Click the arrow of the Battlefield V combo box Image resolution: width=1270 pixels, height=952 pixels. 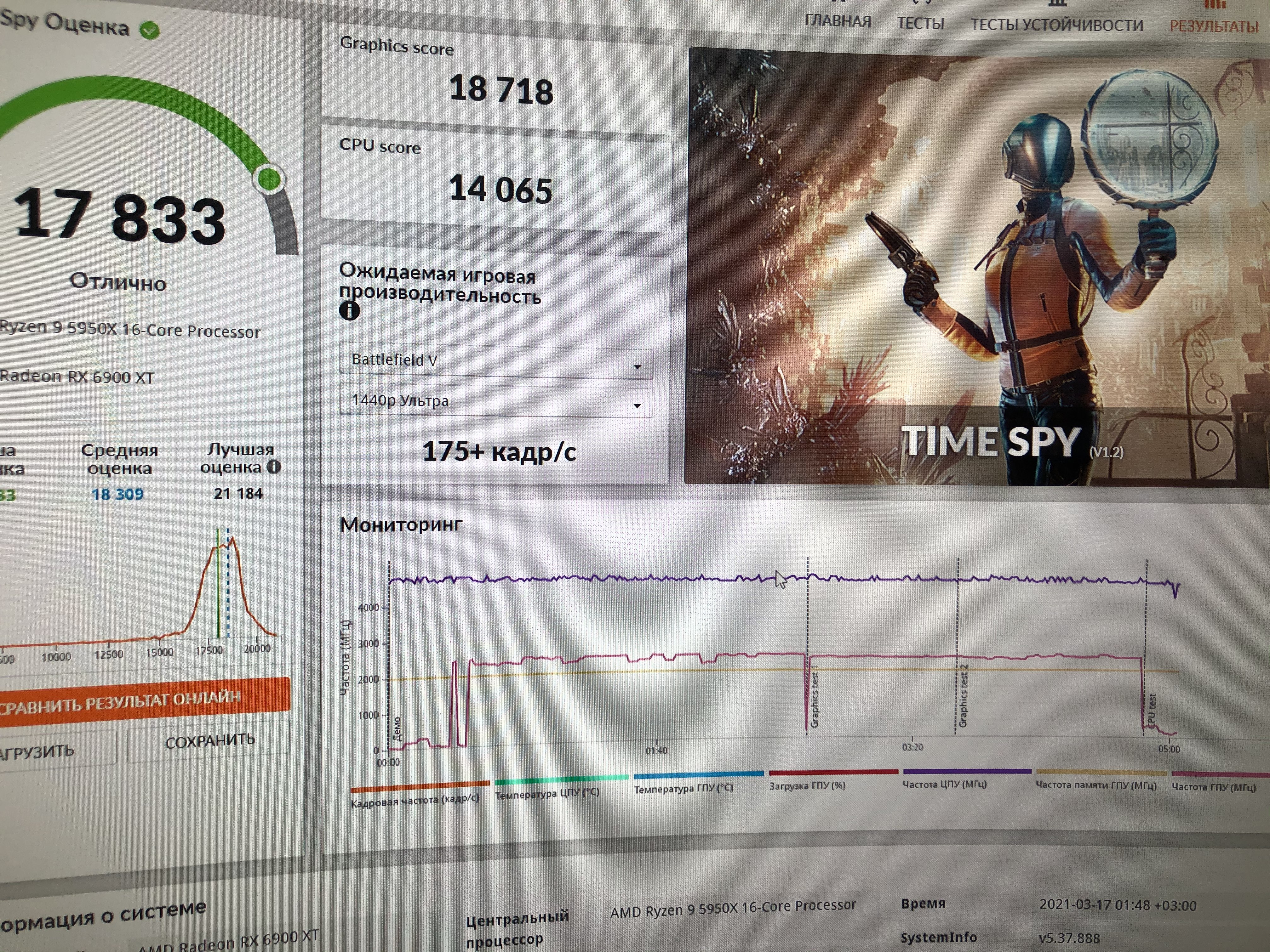coord(637,367)
